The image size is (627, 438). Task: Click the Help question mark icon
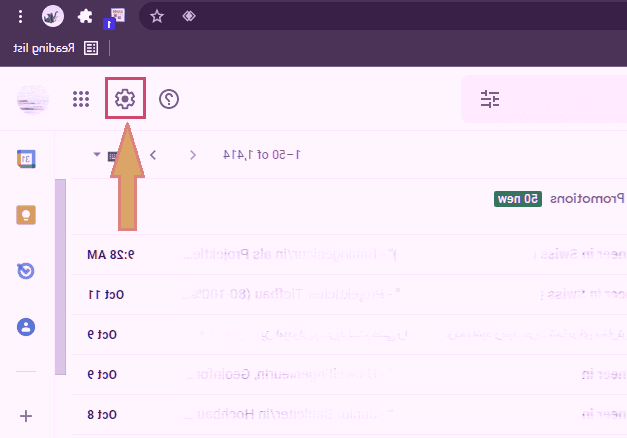coord(169,99)
